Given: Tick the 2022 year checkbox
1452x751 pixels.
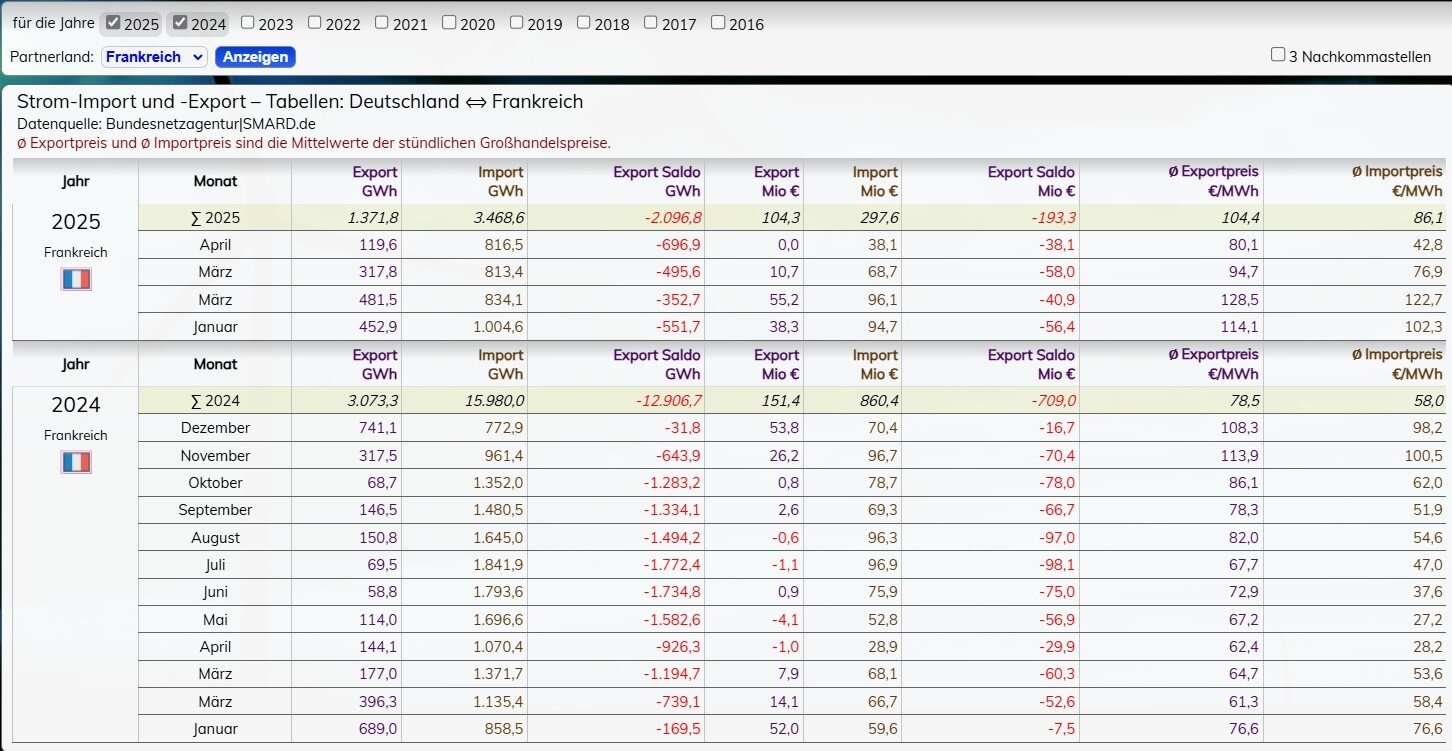Looking at the screenshot, I should pos(315,23).
